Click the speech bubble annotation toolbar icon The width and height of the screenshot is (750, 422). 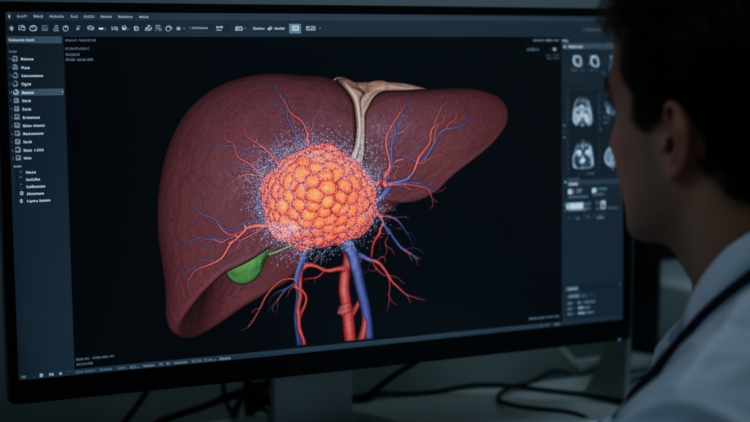(90, 29)
